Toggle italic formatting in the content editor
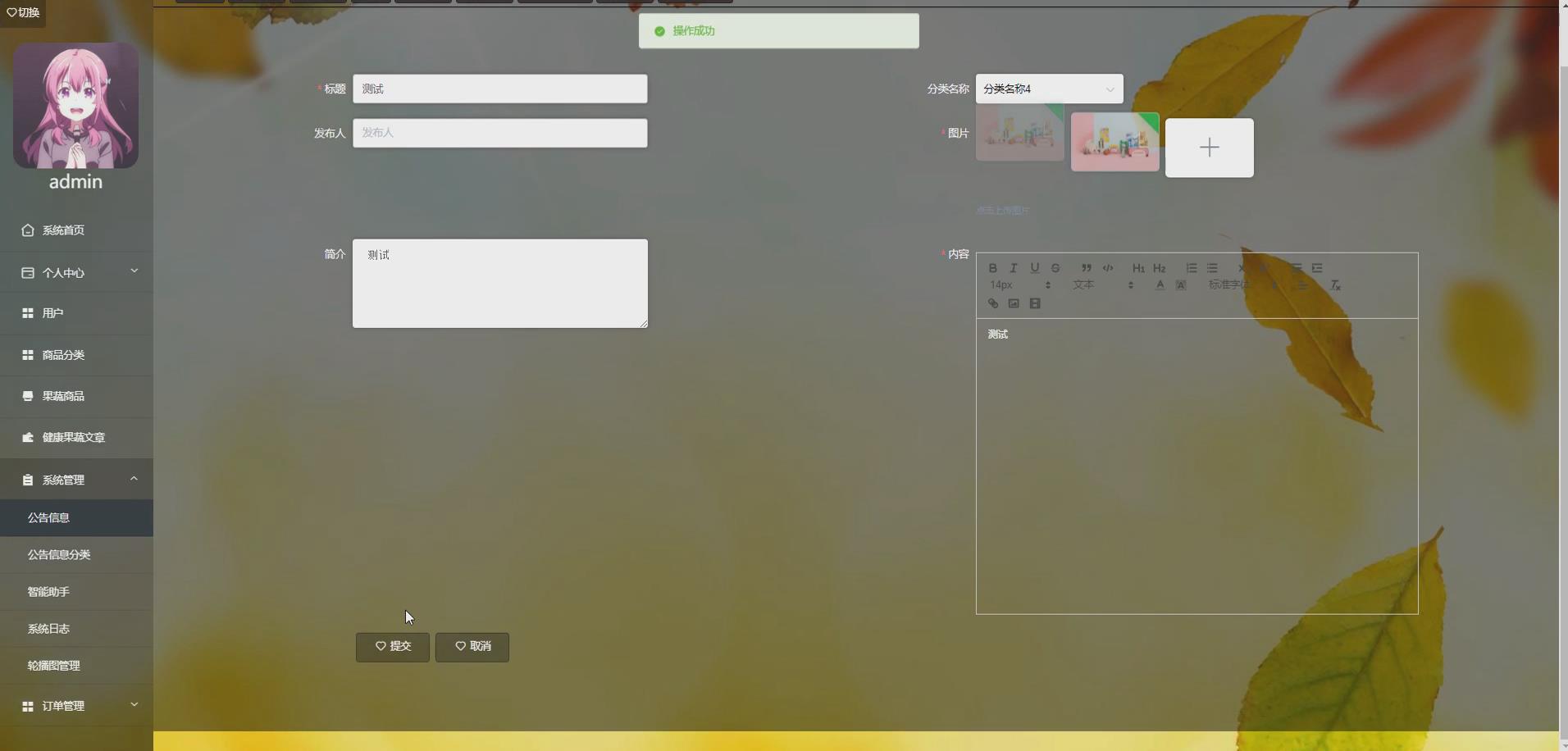This screenshot has width=1568, height=751. (1014, 268)
